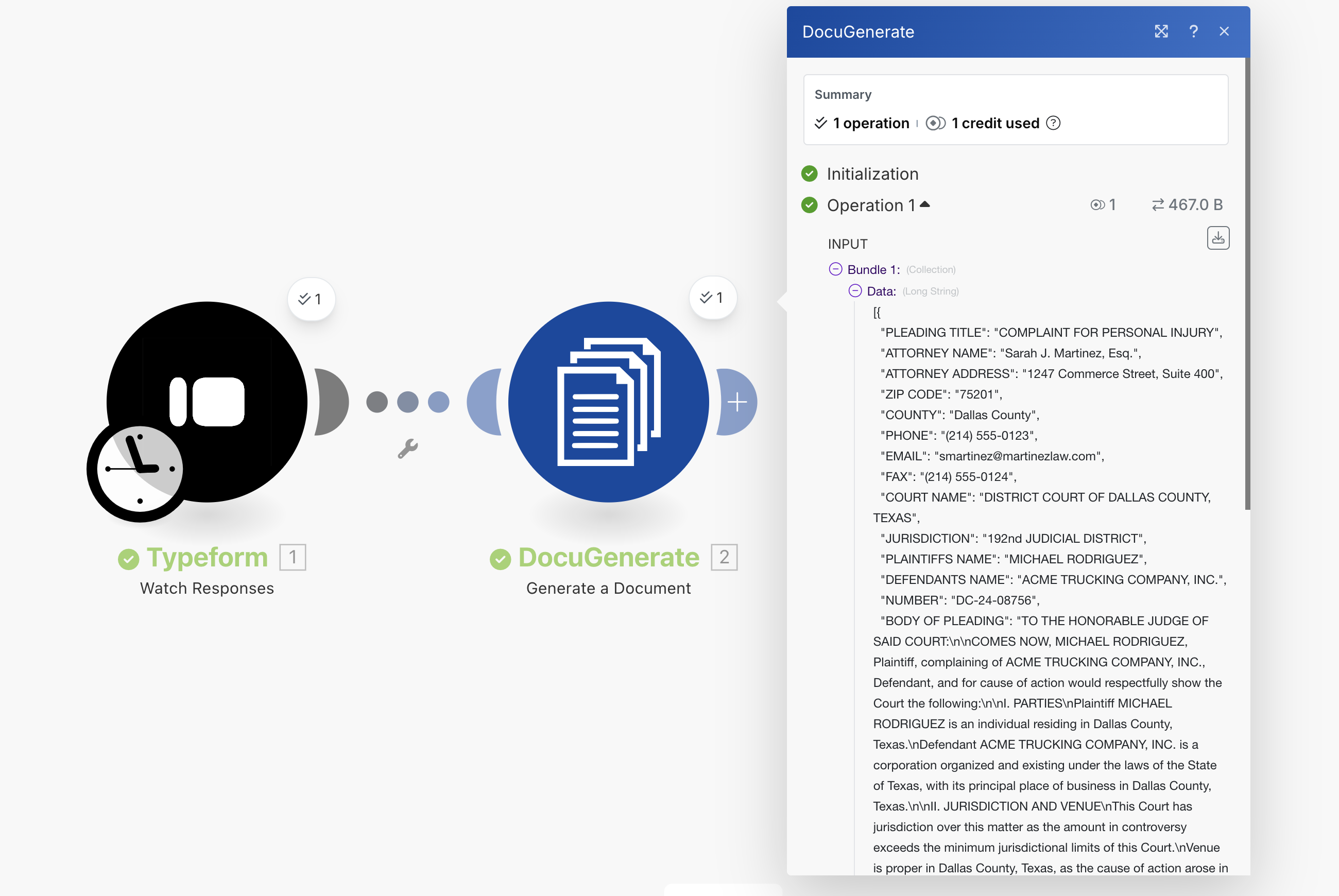Open Typeform execution bubble showing 1
The width and height of the screenshot is (1339, 896).
(311, 299)
